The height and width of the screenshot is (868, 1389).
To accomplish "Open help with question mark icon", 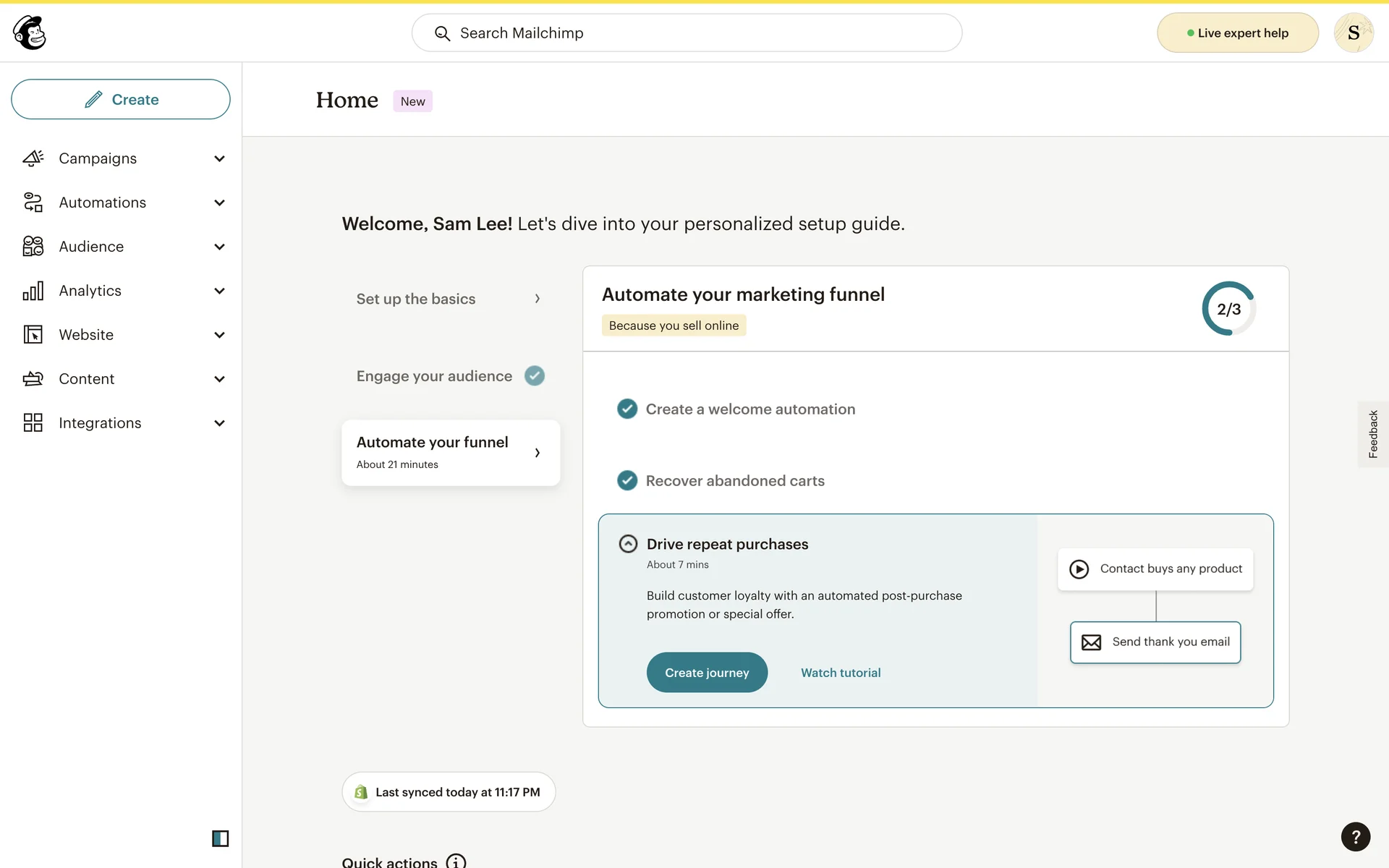I will (x=1355, y=837).
